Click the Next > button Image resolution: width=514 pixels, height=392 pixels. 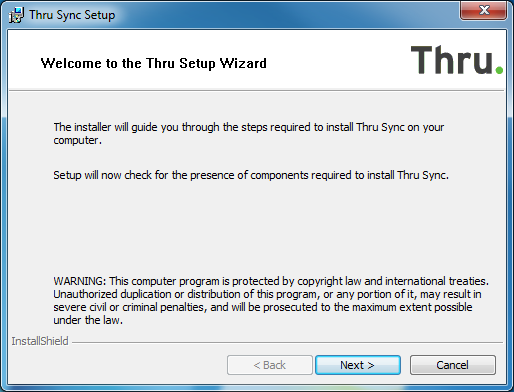[358, 365]
